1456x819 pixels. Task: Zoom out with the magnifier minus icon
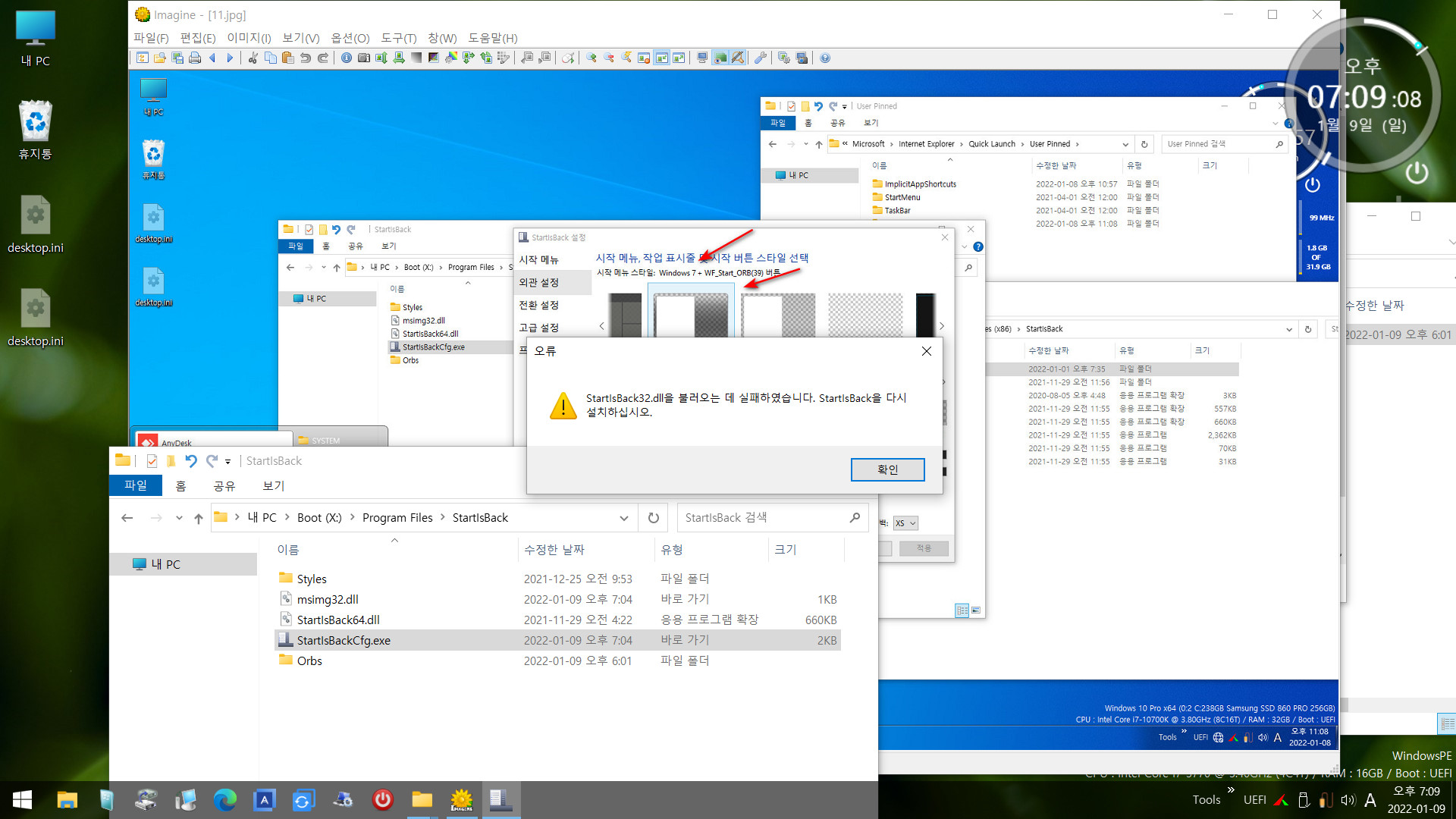pos(609,58)
